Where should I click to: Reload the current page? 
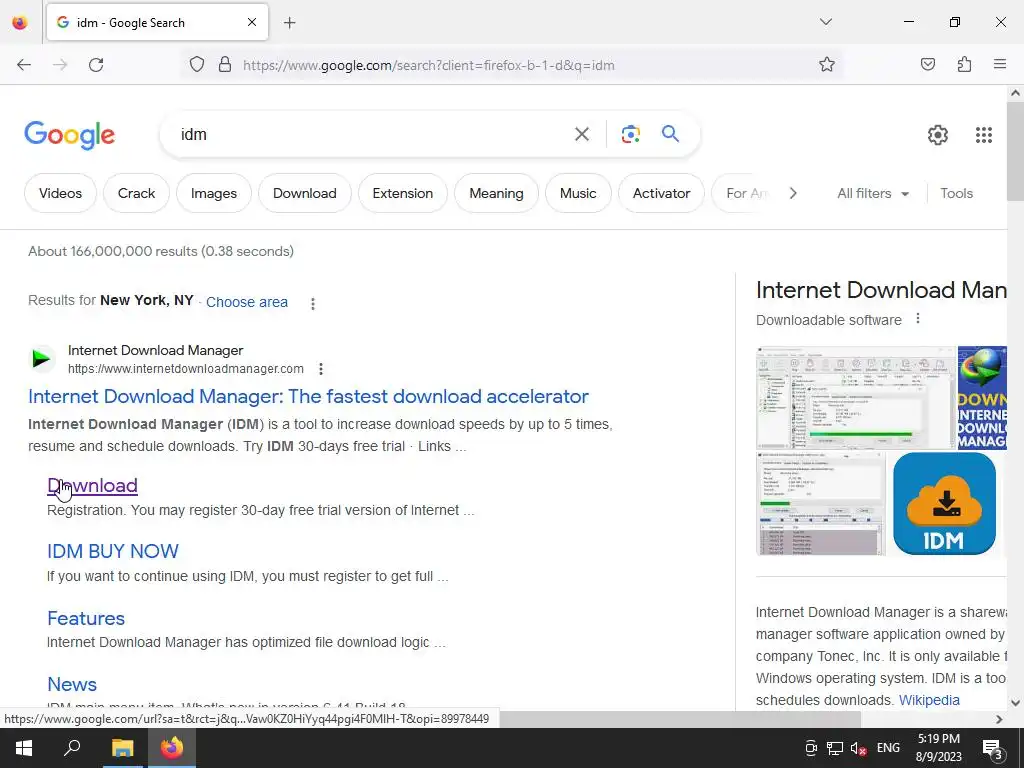coord(96,65)
